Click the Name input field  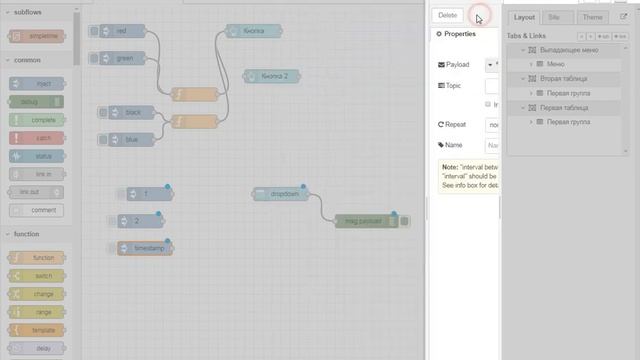pyautogui.click(x=493, y=145)
